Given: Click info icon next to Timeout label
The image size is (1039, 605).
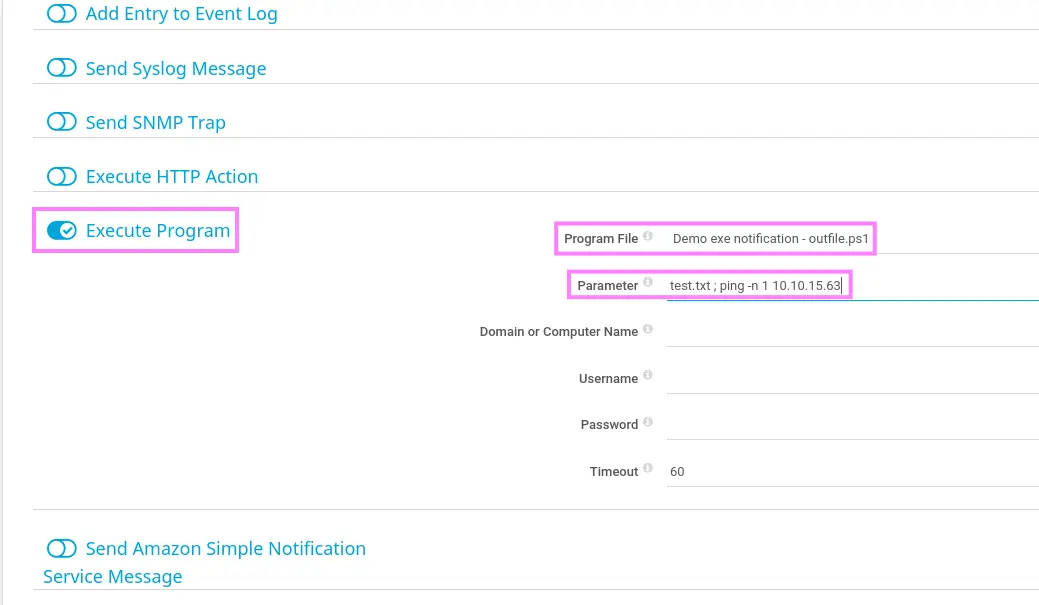Looking at the screenshot, I should pos(648,469).
